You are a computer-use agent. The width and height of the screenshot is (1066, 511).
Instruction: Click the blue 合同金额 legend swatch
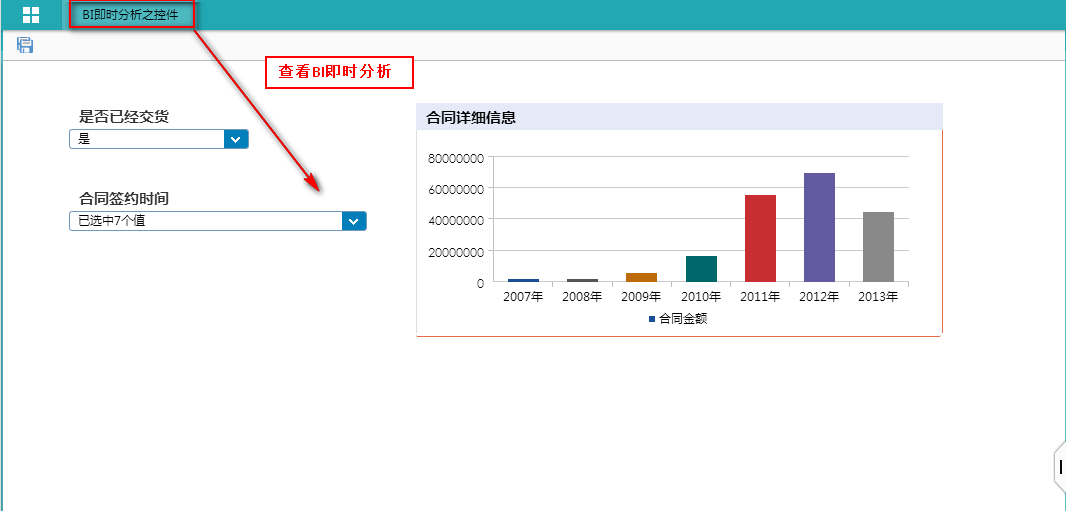click(652, 319)
